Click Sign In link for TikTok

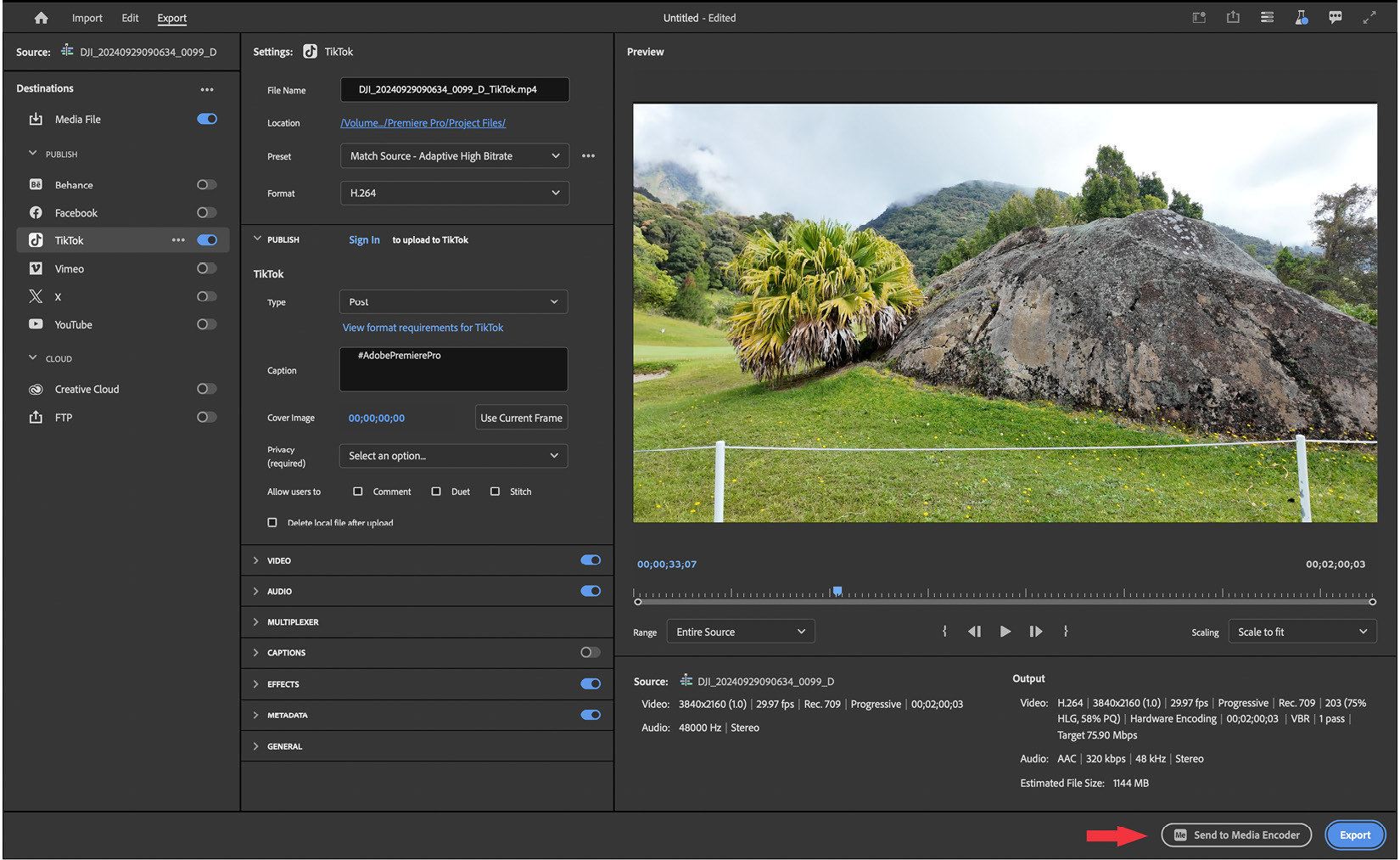[x=364, y=240]
